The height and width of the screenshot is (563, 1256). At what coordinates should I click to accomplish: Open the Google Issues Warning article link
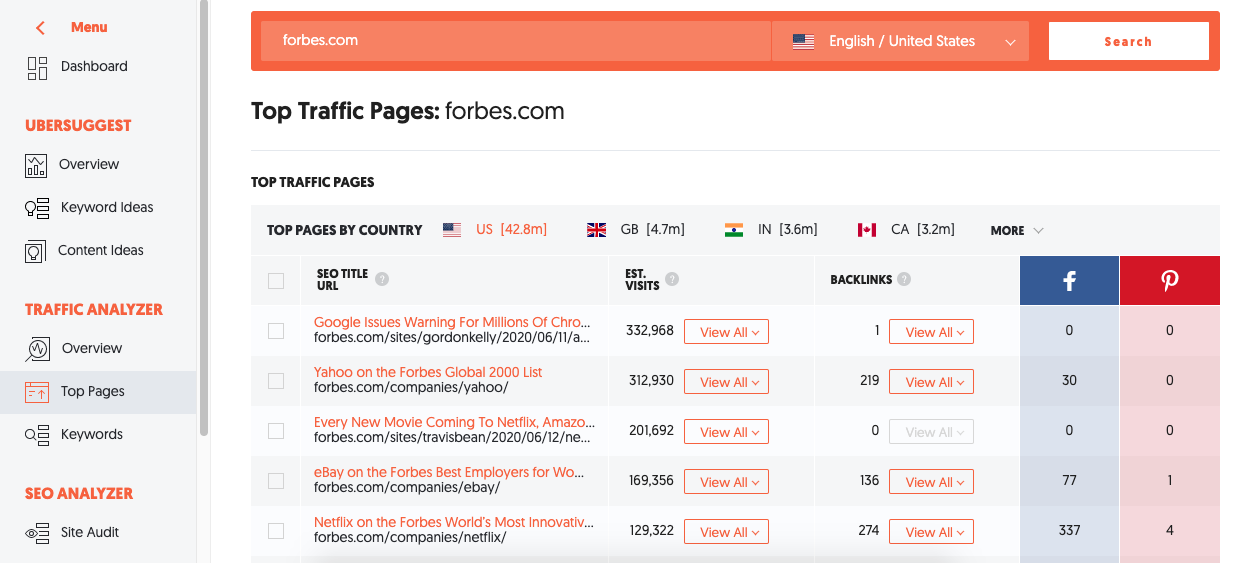[x=454, y=322]
